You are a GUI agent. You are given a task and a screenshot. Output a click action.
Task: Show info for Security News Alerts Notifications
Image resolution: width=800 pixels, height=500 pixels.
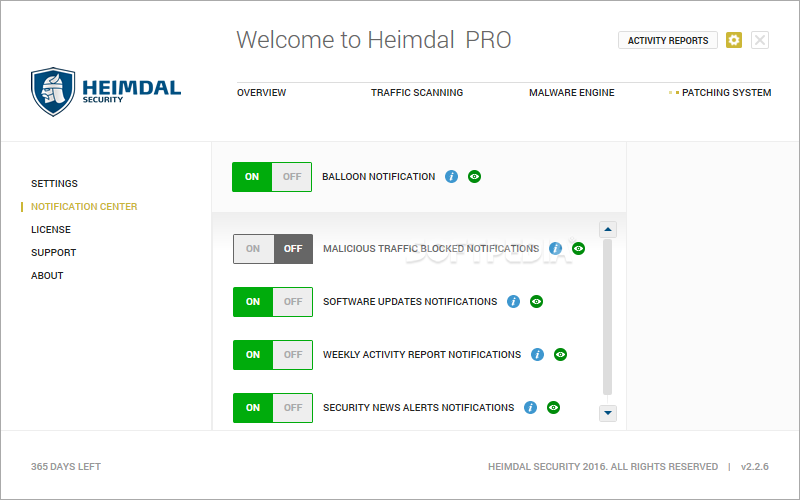pyautogui.click(x=530, y=408)
